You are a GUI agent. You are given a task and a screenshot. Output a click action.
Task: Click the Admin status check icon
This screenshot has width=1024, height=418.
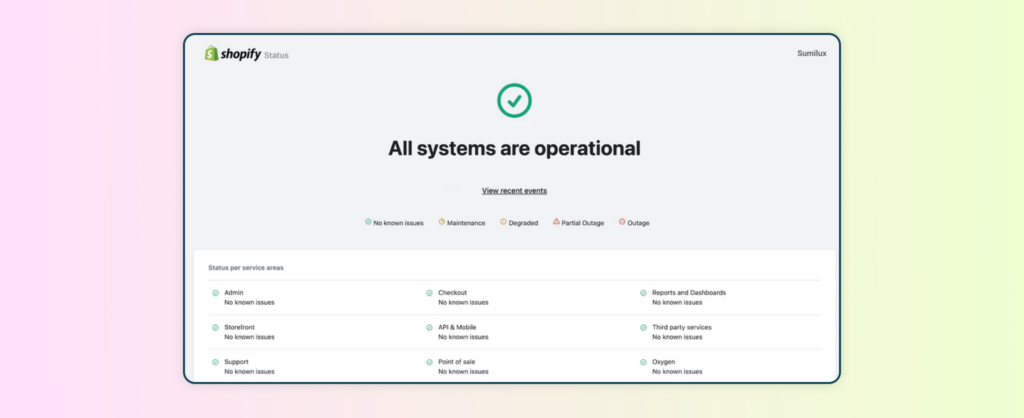point(215,293)
